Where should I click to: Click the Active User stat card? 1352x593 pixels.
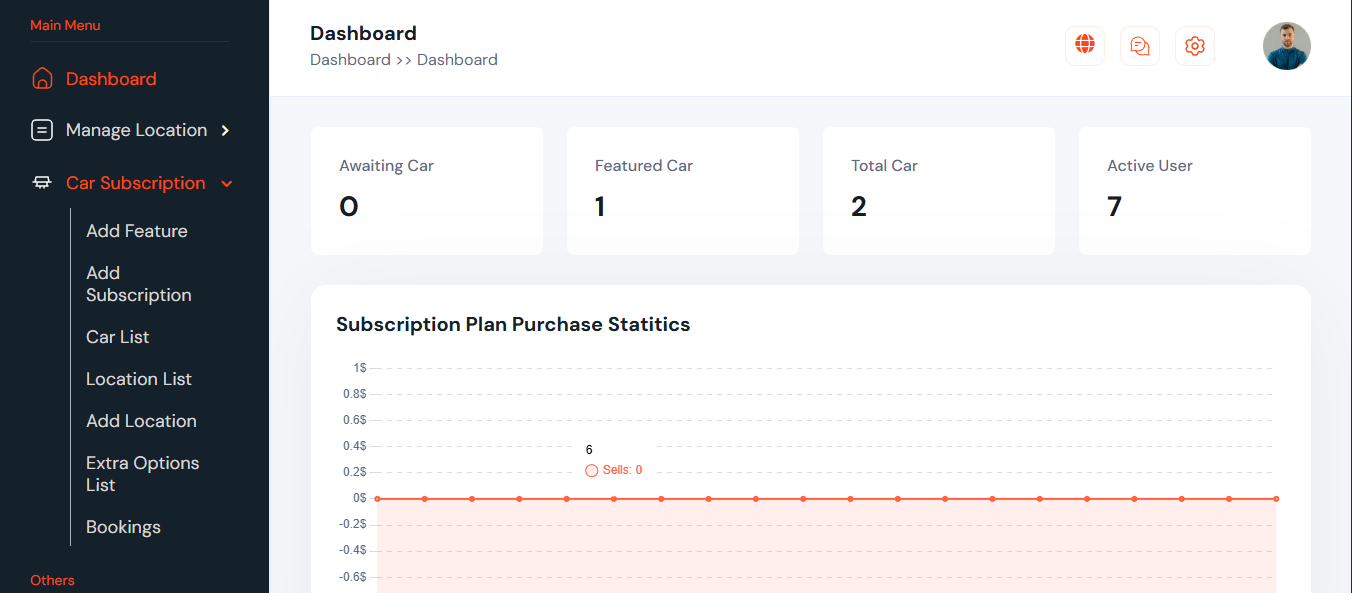(1194, 190)
